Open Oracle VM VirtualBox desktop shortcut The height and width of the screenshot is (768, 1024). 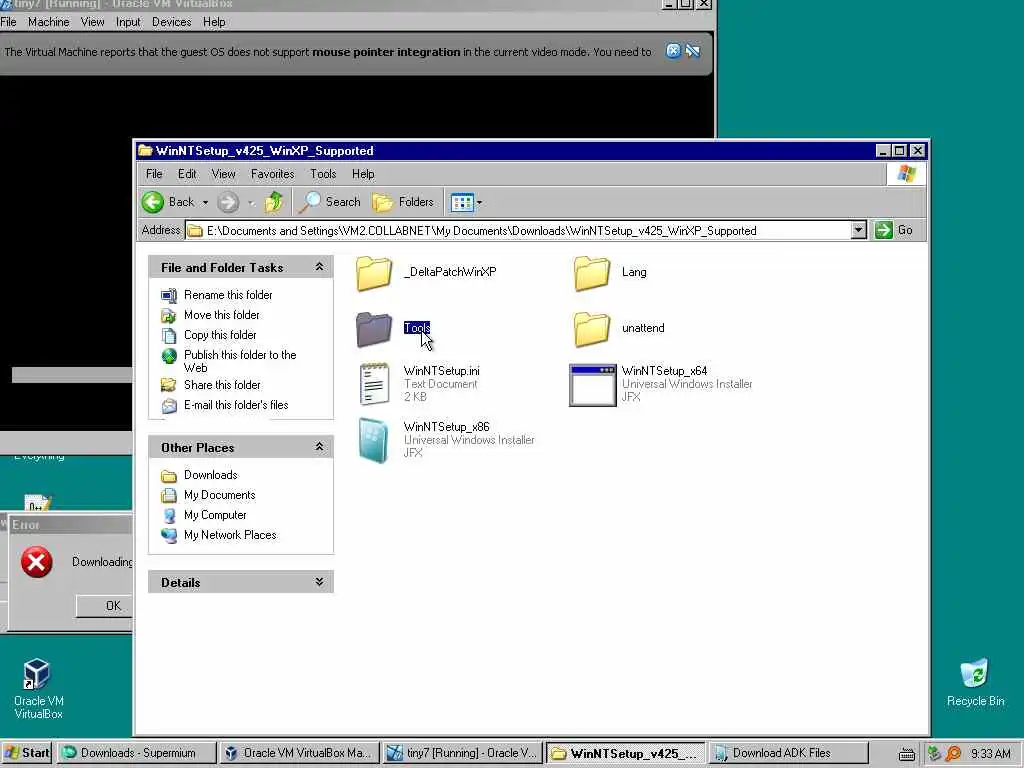(38, 689)
